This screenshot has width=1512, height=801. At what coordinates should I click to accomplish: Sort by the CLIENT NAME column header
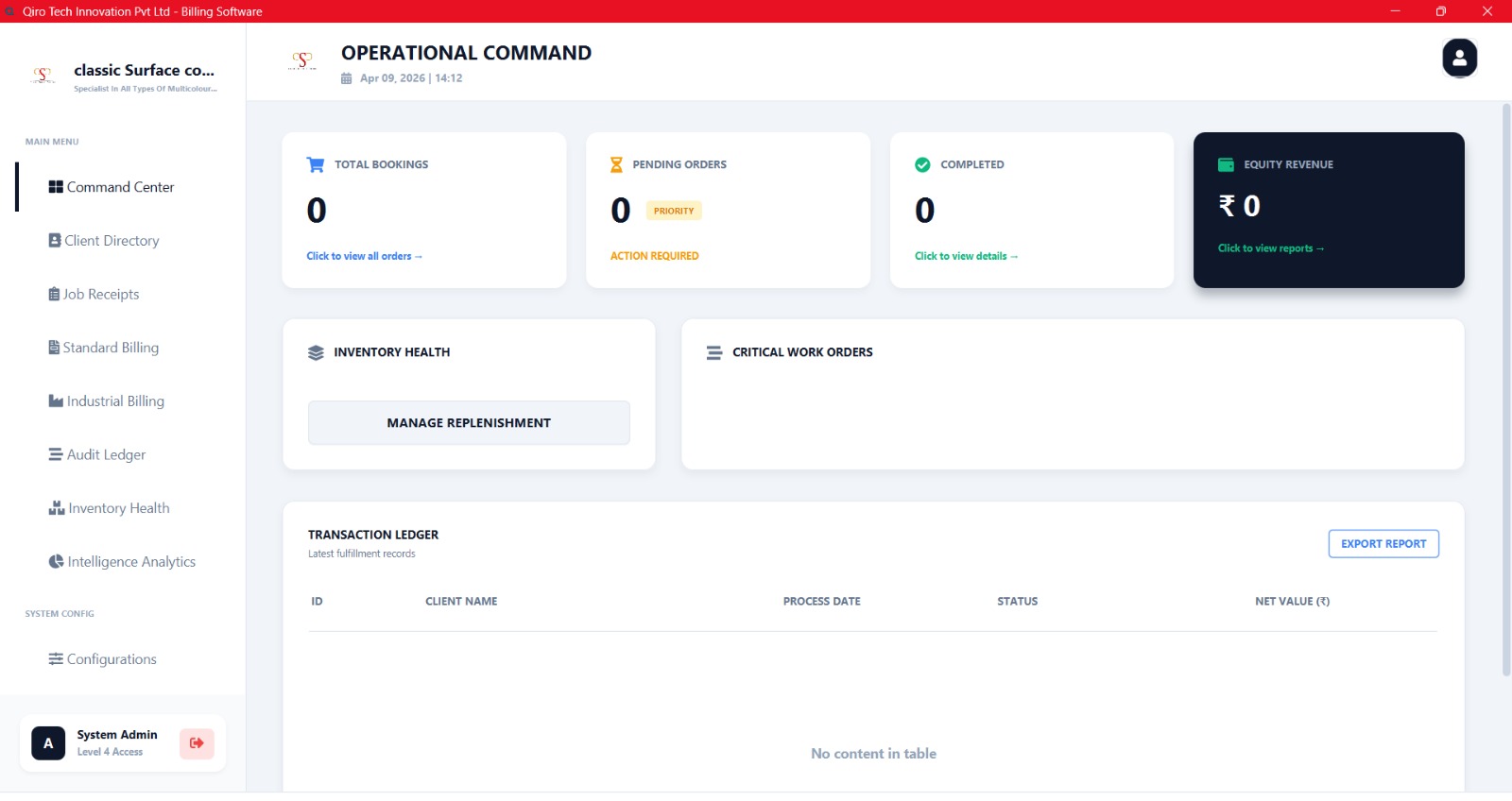(x=461, y=602)
